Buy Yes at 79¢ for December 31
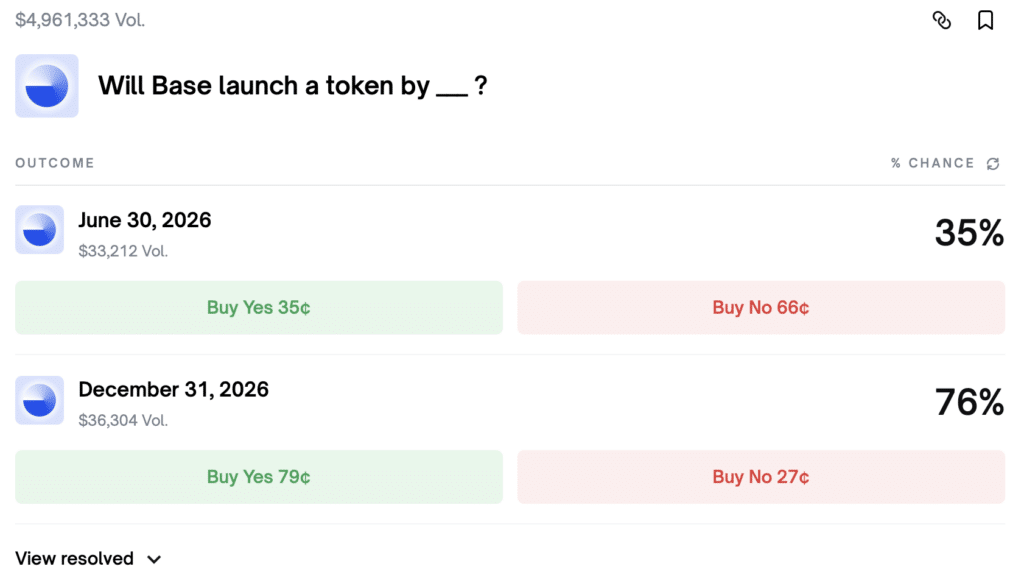The height and width of the screenshot is (572, 1024). 259,477
